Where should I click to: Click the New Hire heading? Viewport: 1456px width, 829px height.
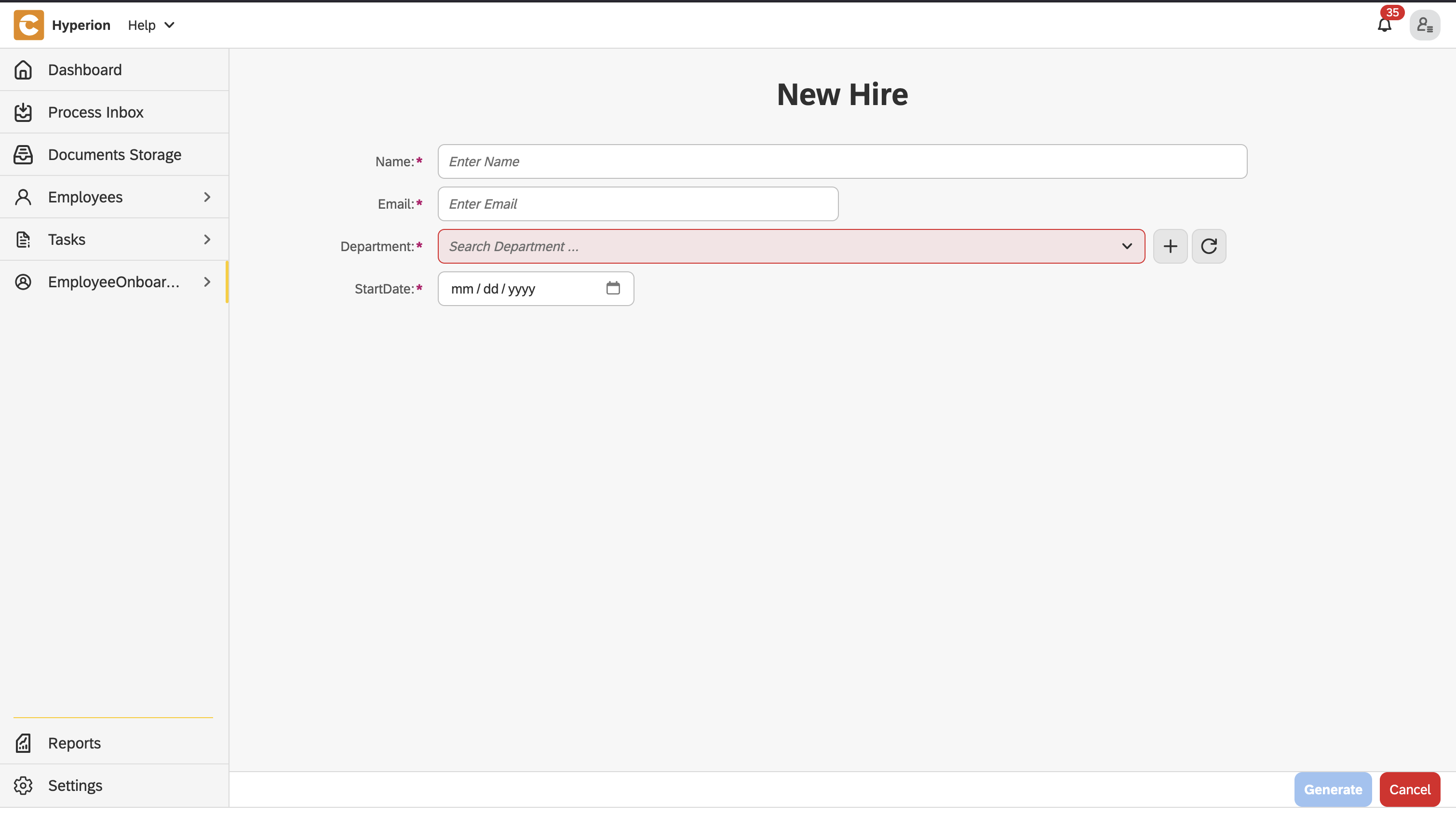coord(842,94)
